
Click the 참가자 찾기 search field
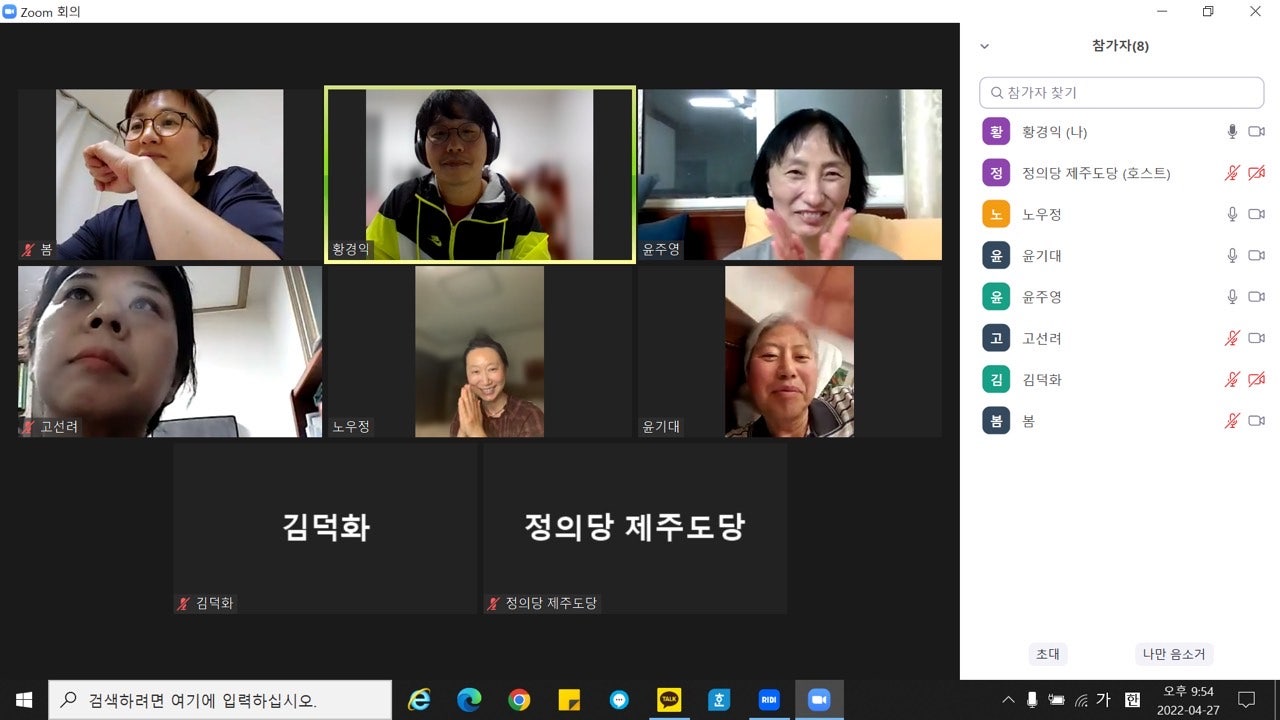point(1121,93)
